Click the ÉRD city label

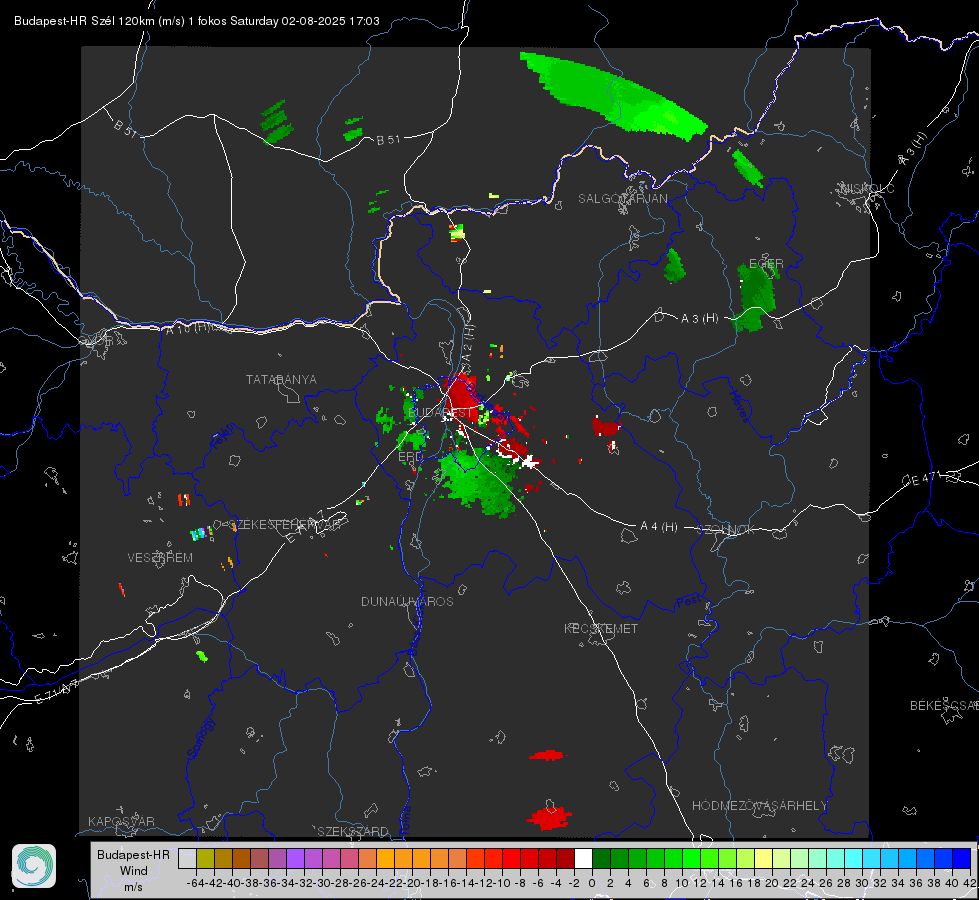click(x=410, y=457)
